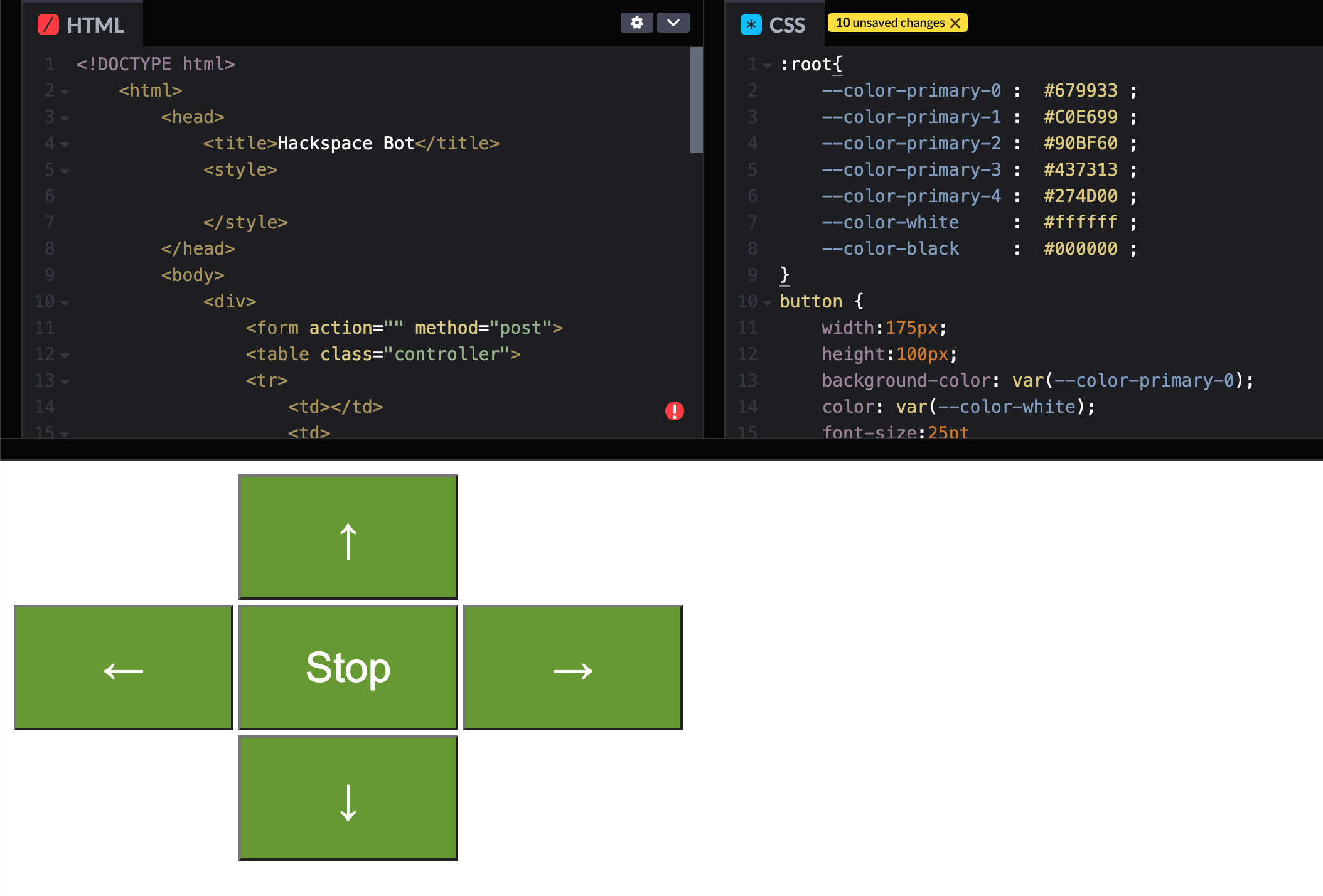Click the up arrow control button
Screen dimensions: 1323x896
coord(348,536)
